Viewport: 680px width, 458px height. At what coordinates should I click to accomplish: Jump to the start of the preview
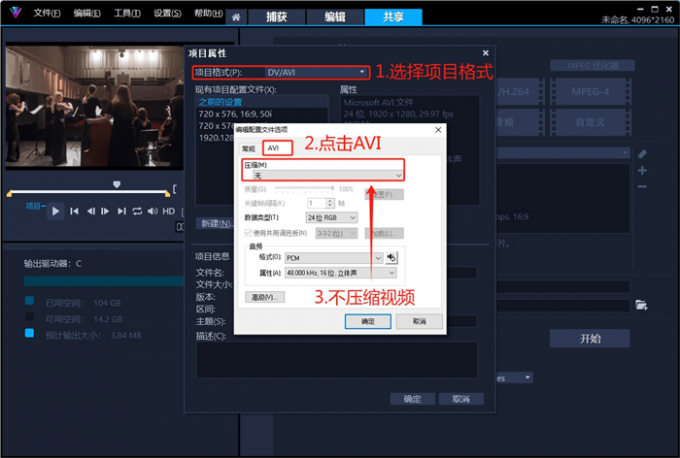[x=74, y=211]
